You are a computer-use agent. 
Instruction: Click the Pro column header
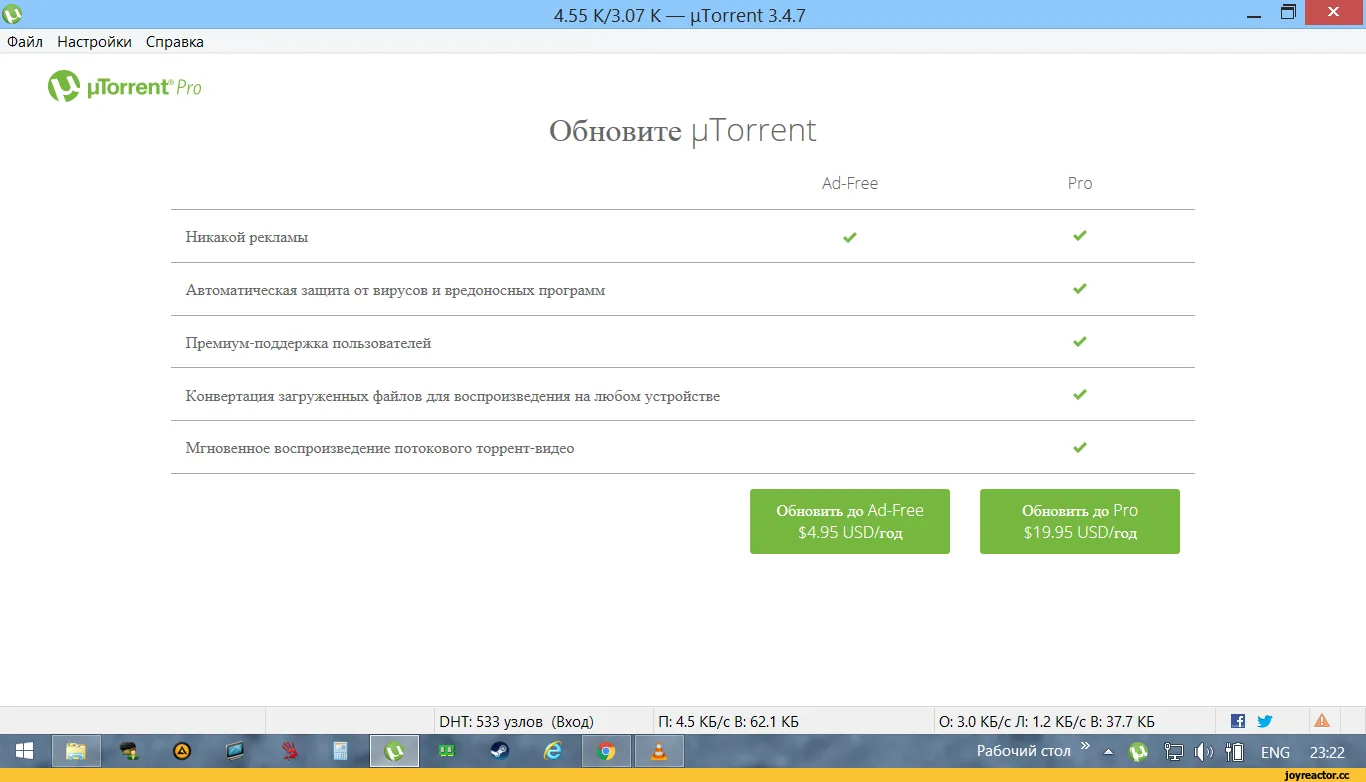click(1080, 183)
